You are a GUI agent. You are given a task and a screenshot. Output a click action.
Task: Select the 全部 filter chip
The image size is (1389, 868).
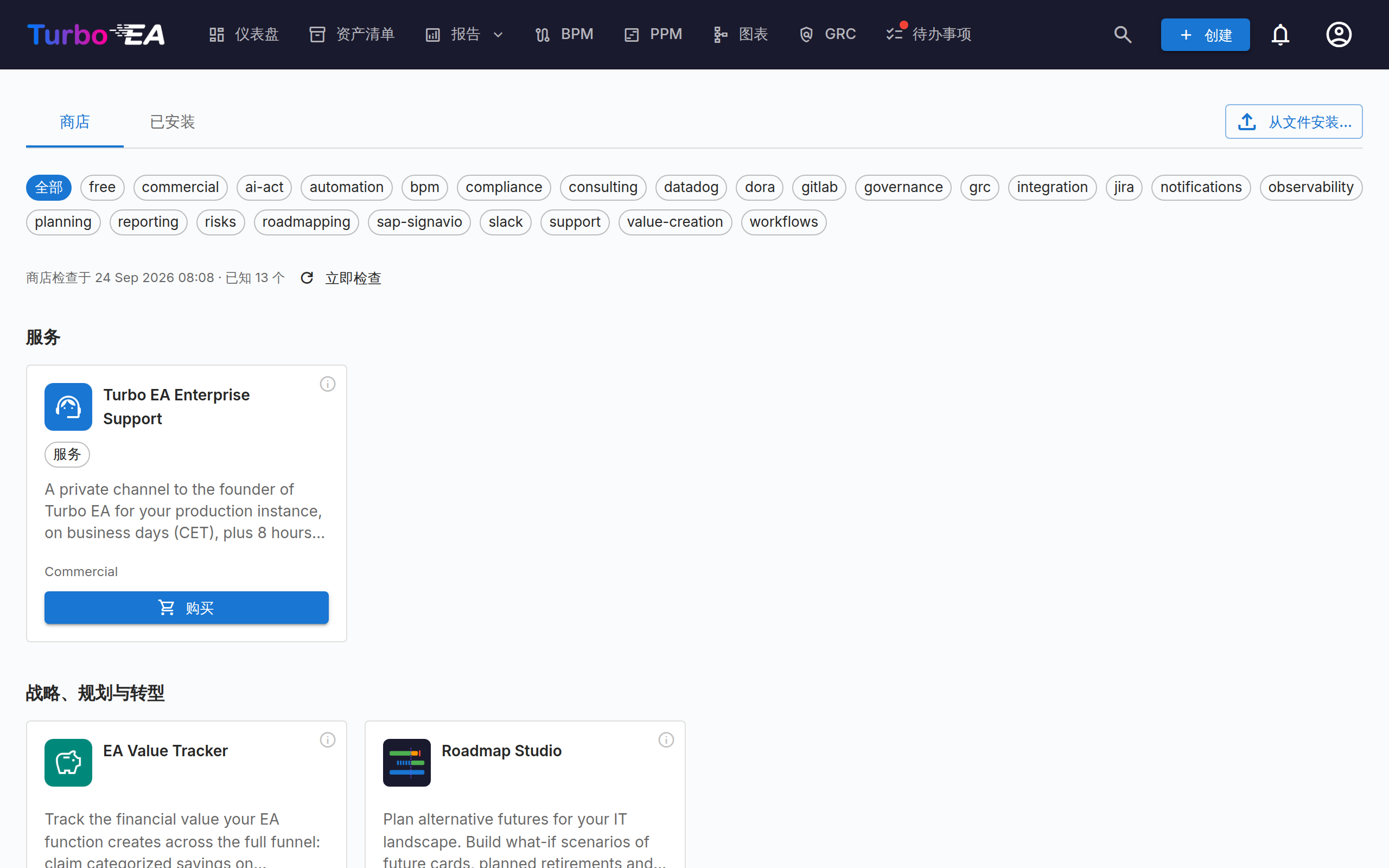(x=49, y=187)
